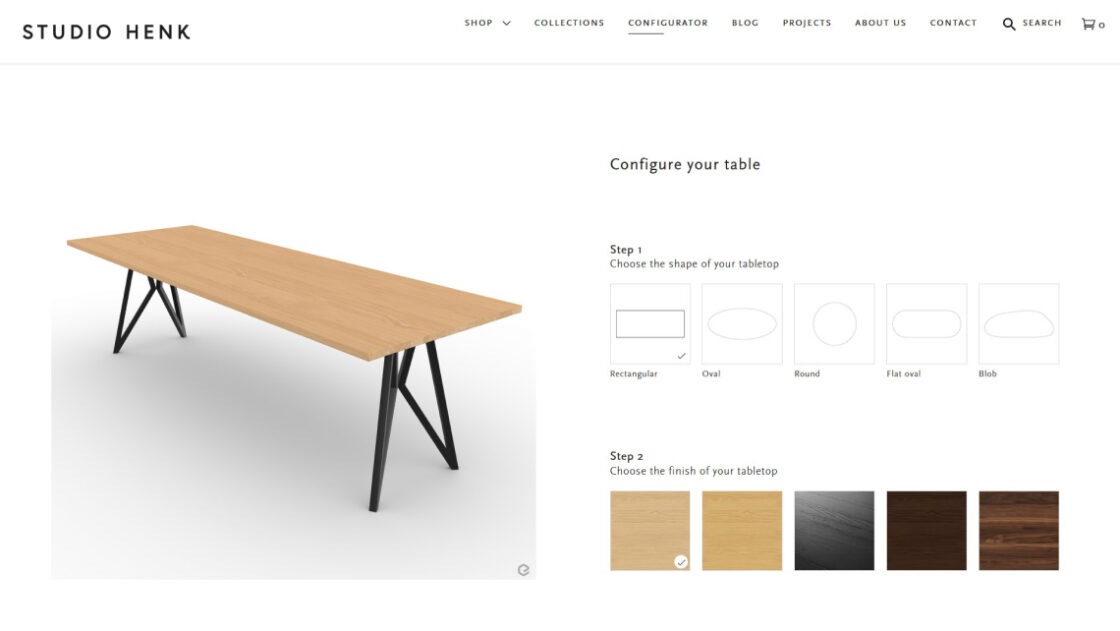Open the Collections menu item
Viewport: 1120px width, 631px height.
[x=569, y=23]
